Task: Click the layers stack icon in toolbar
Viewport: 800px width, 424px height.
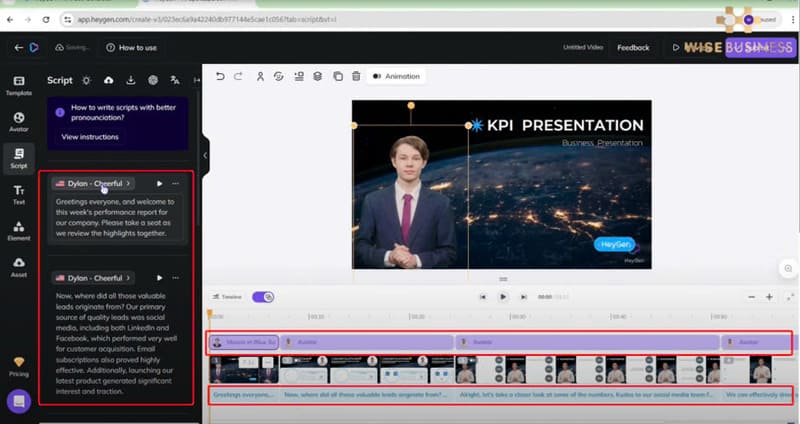Action: (317, 76)
